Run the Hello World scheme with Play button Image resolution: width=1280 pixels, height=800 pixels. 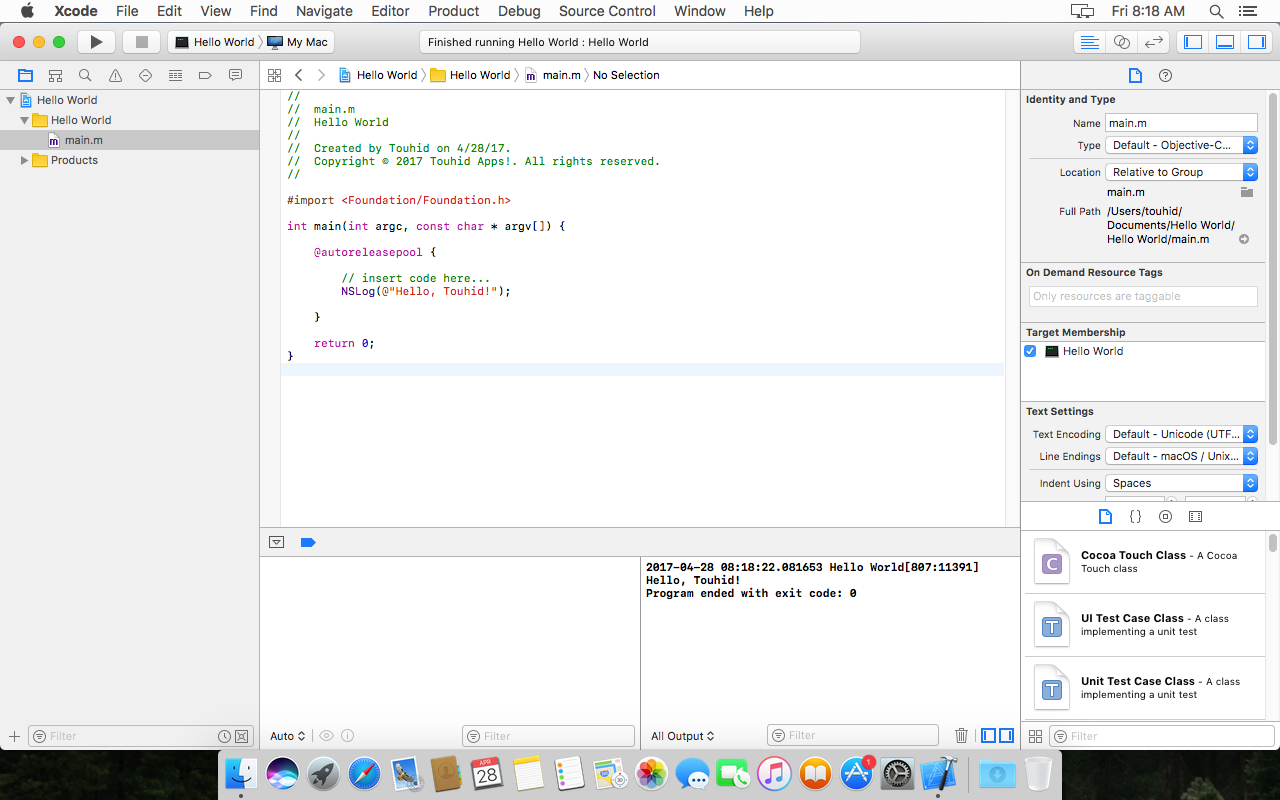tap(96, 42)
